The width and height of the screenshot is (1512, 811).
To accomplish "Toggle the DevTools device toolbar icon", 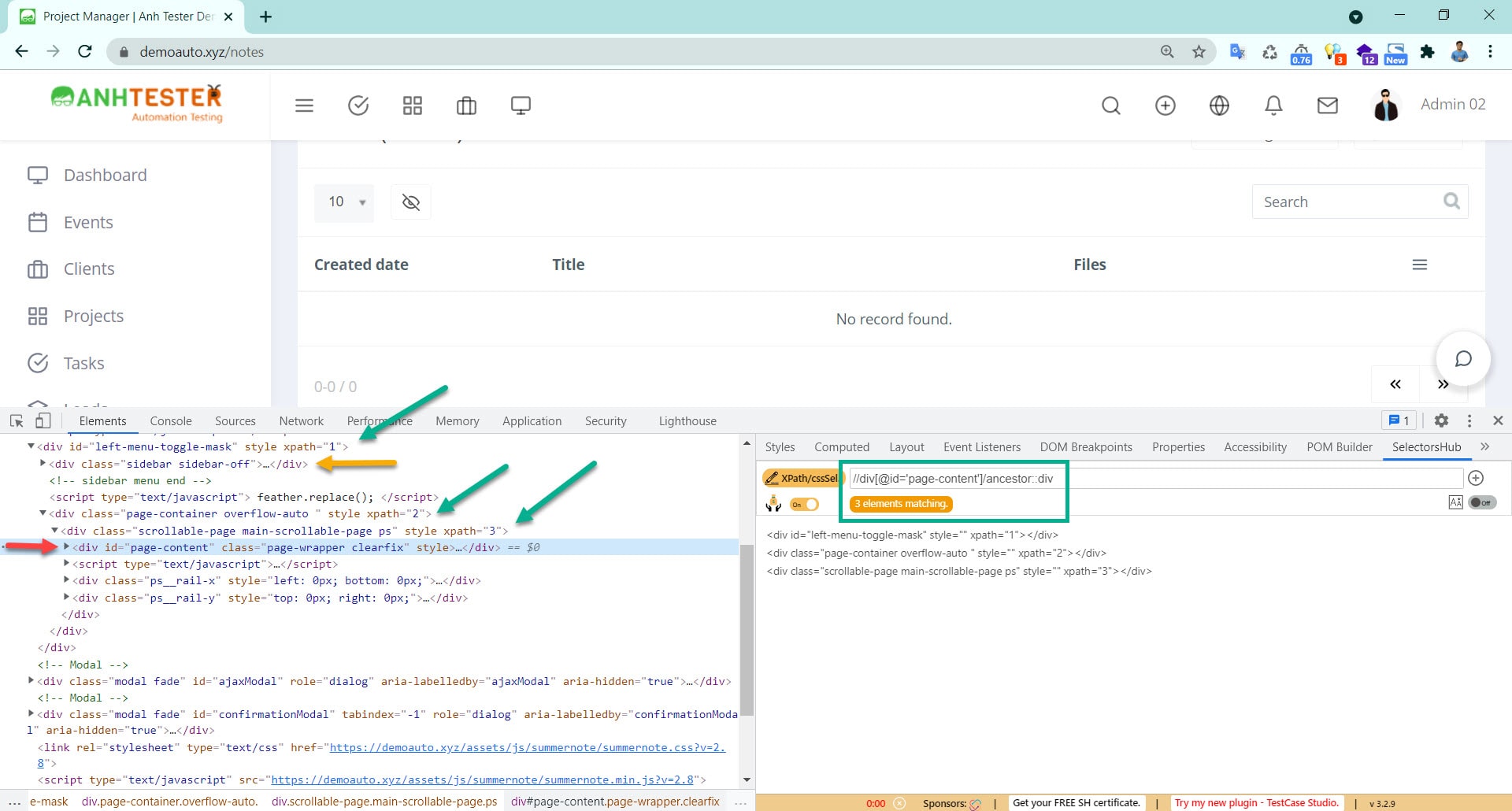I will 43,421.
